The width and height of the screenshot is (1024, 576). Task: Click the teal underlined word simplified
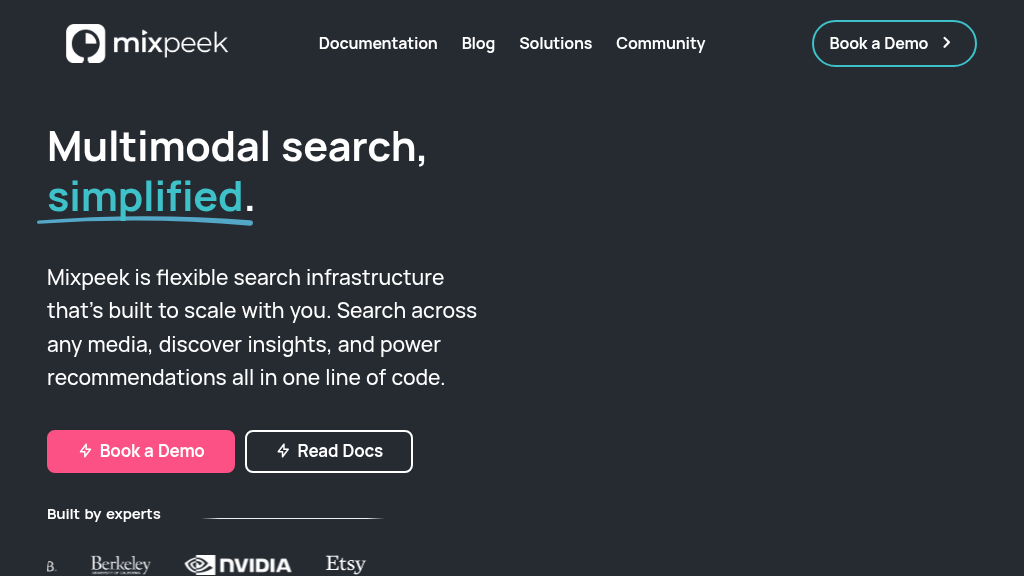coord(145,197)
